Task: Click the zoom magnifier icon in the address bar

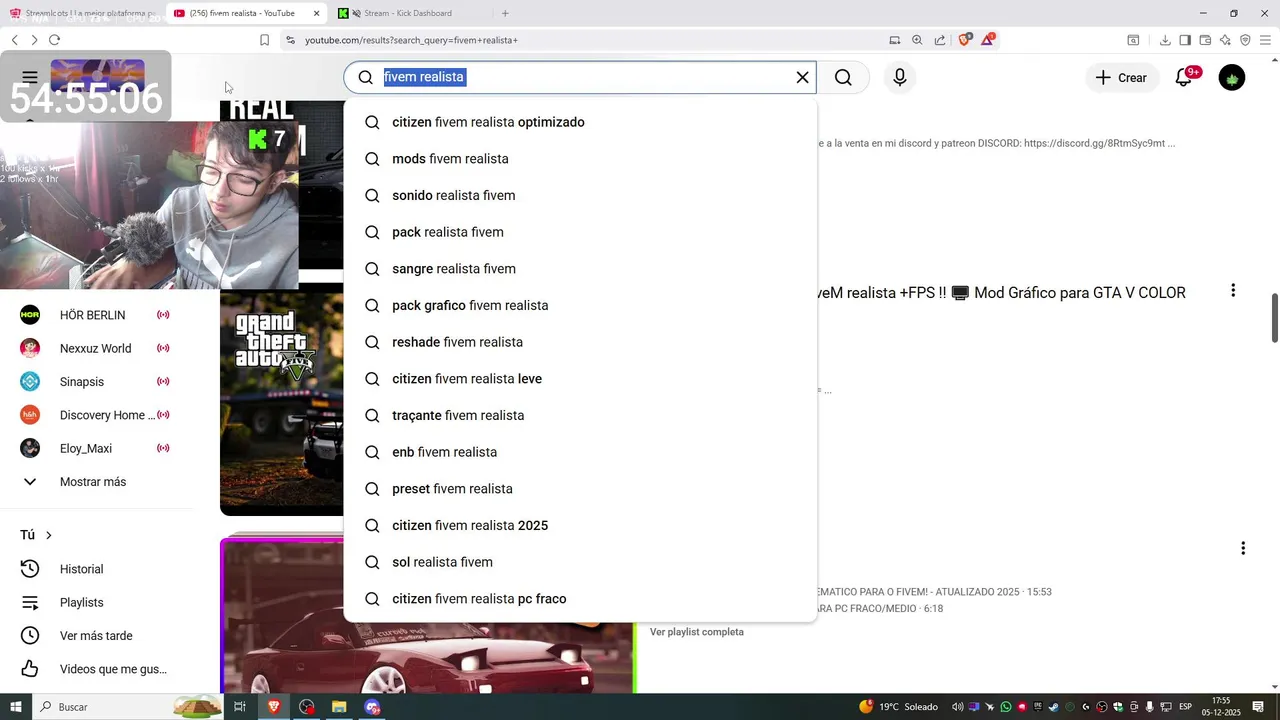Action: 917,40
